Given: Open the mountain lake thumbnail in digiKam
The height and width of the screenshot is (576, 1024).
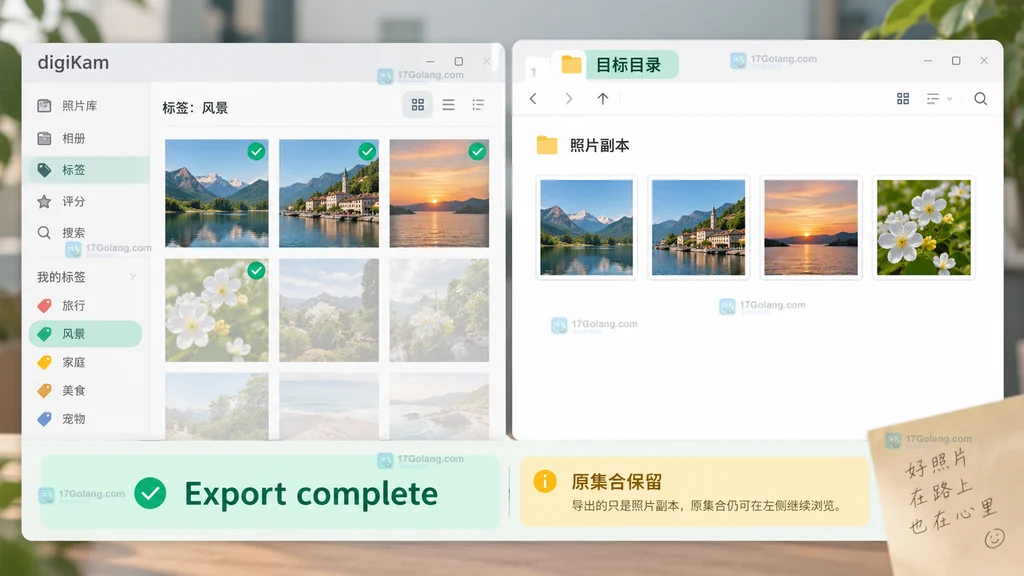Looking at the screenshot, I should tap(216, 193).
